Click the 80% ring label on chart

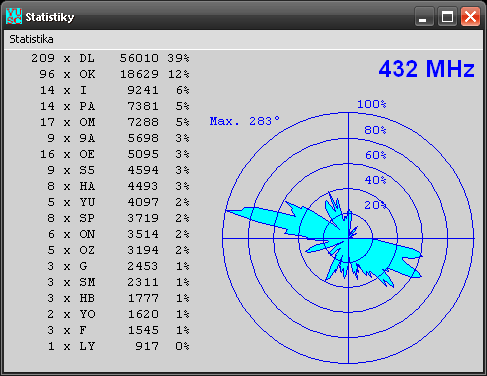[375, 130]
